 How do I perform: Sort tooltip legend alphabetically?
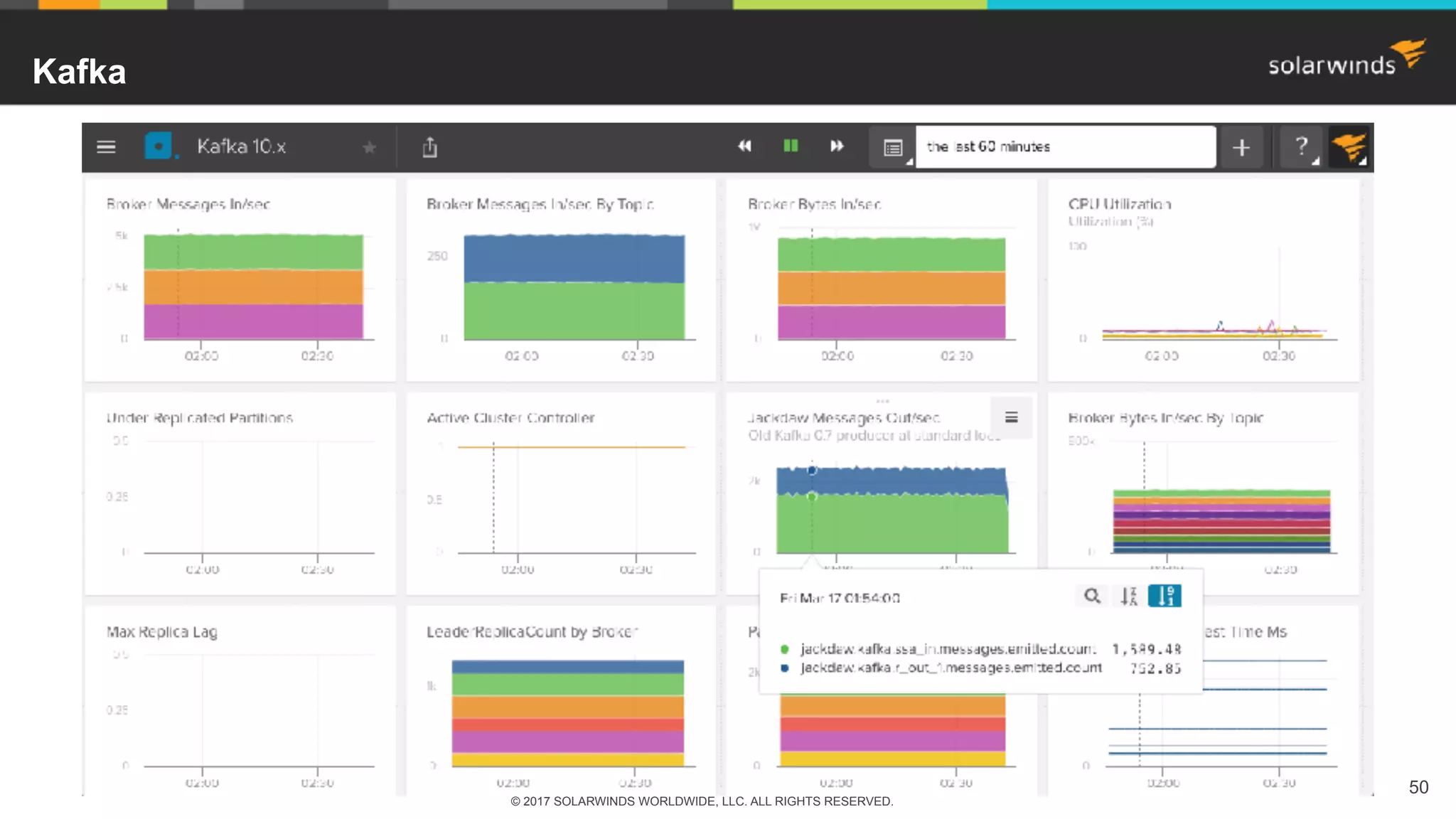tap(1129, 596)
